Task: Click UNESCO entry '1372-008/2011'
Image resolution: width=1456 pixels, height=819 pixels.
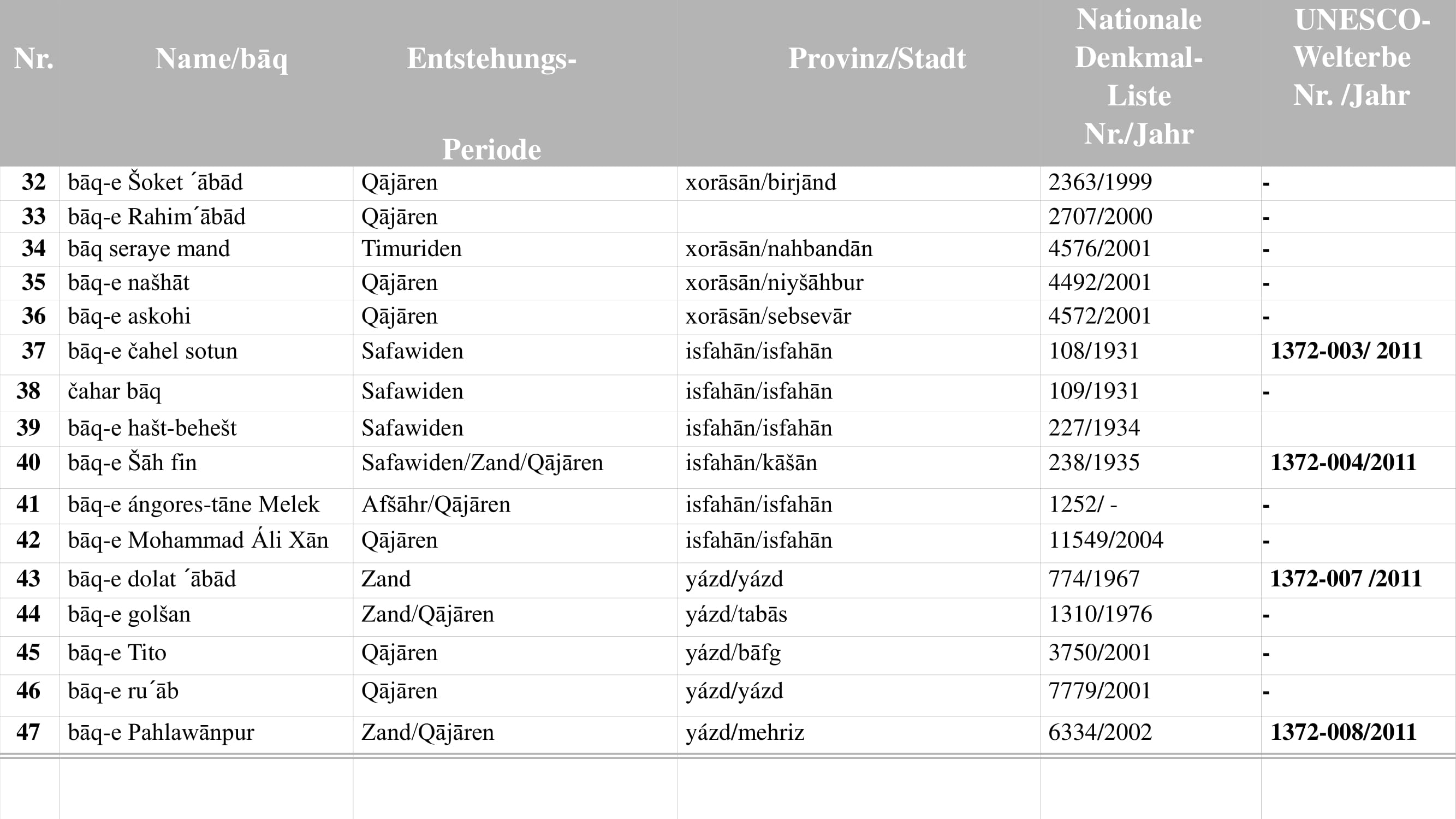Action: pos(1343,733)
